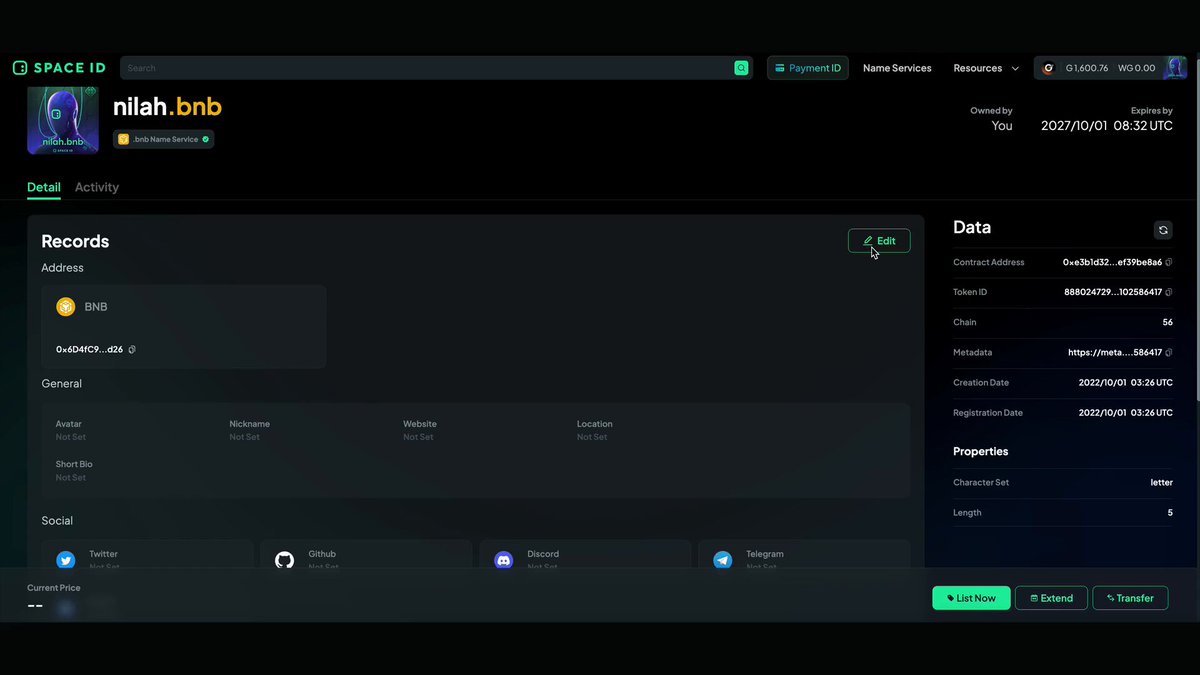Click the Location Not Set field
The height and width of the screenshot is (675, 1200).
pyautogui.click(x=595, y=430)
